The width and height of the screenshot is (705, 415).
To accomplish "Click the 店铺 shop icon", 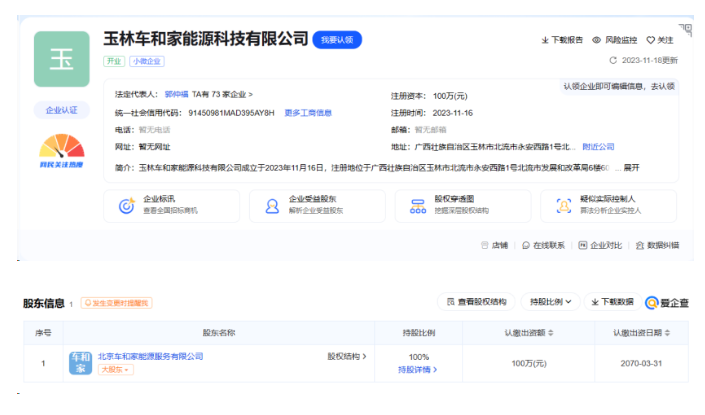I will coord(484,245).
